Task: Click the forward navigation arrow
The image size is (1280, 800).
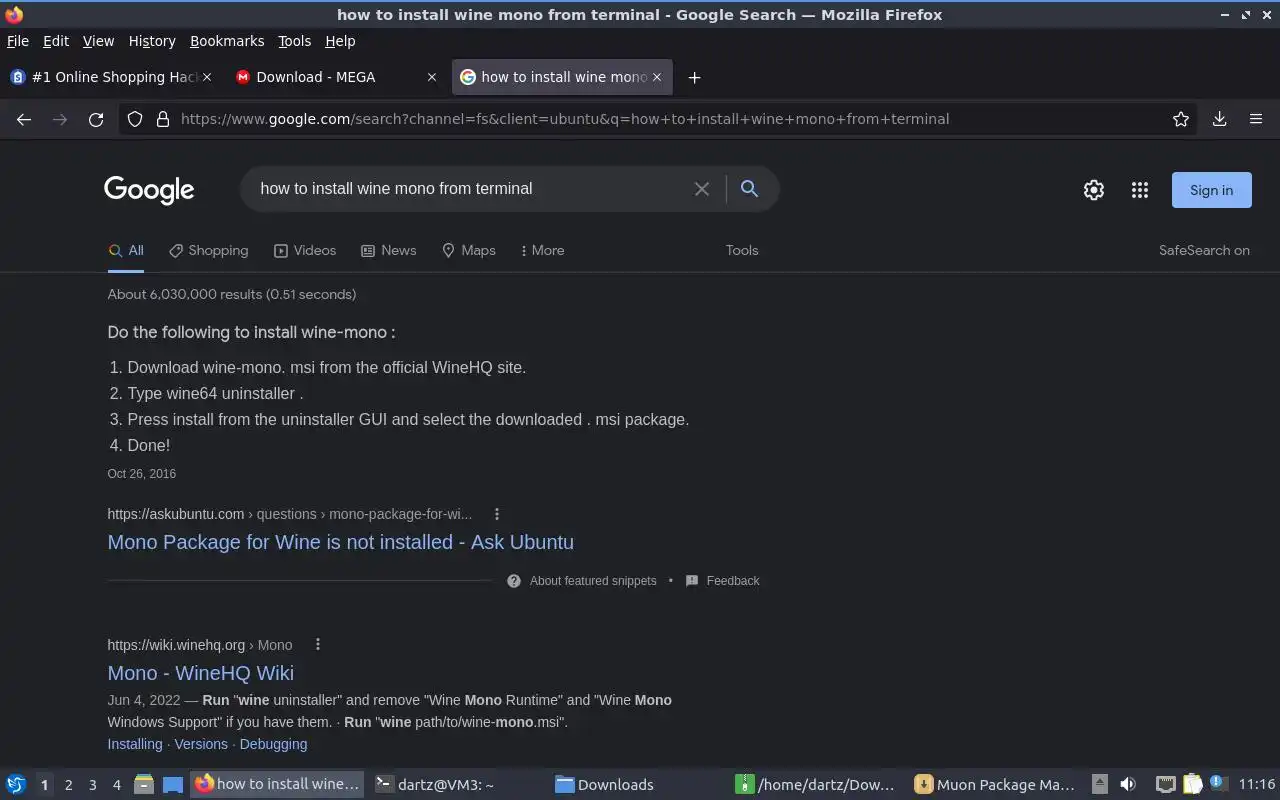Action: click(x=60, y=119)
